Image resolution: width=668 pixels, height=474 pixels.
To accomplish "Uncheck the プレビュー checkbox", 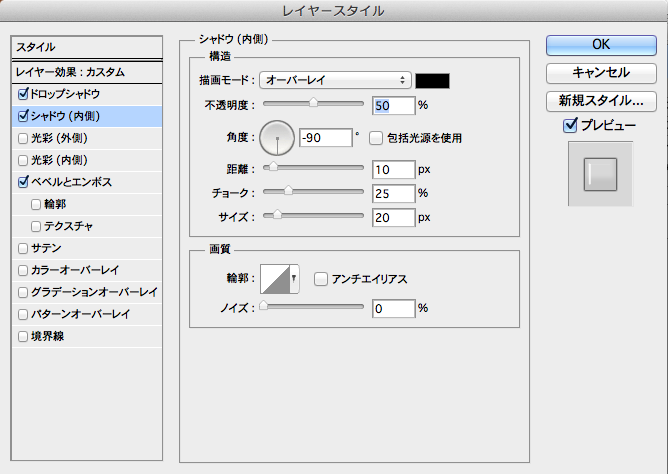I will pos(570,125).
